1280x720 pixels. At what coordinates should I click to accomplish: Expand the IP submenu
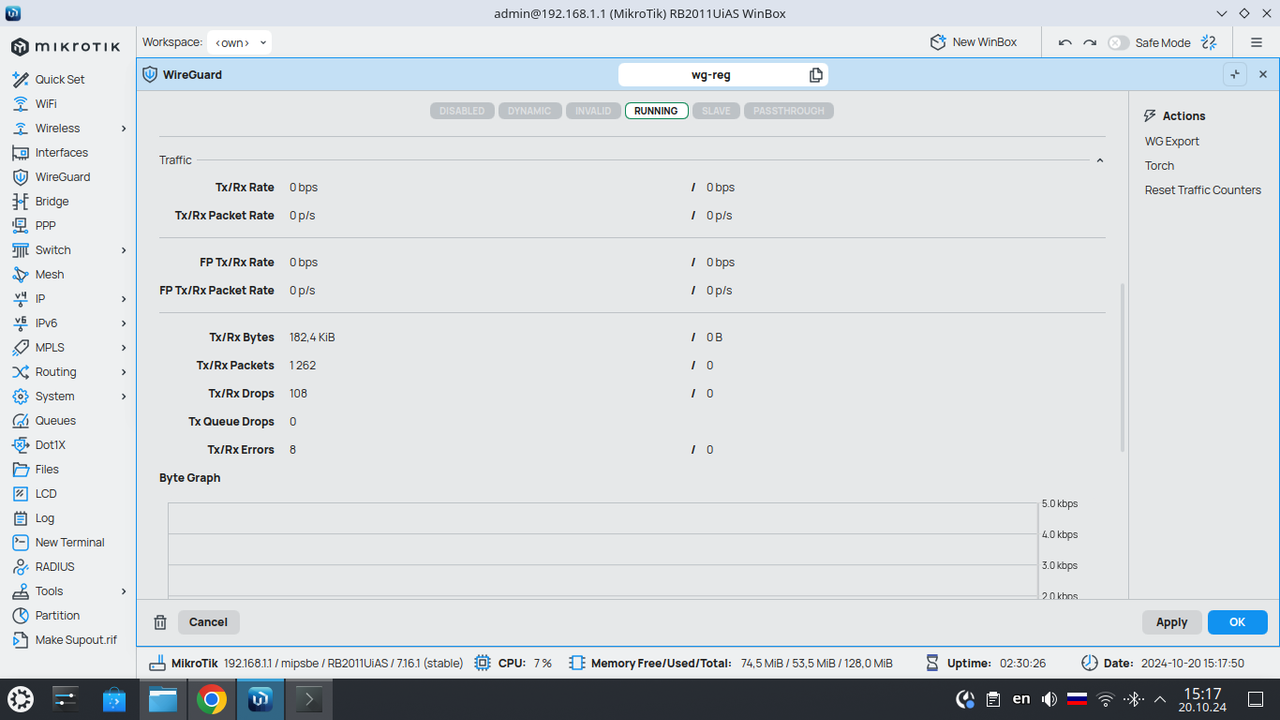(x=124, y=299)
